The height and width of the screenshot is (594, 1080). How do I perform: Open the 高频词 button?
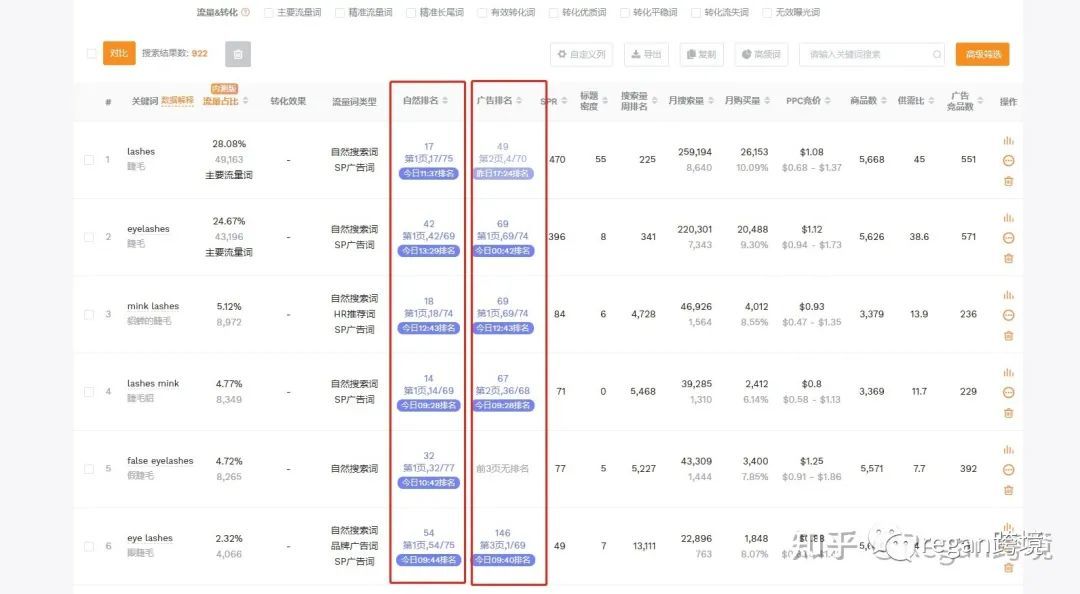click(761, 54)
